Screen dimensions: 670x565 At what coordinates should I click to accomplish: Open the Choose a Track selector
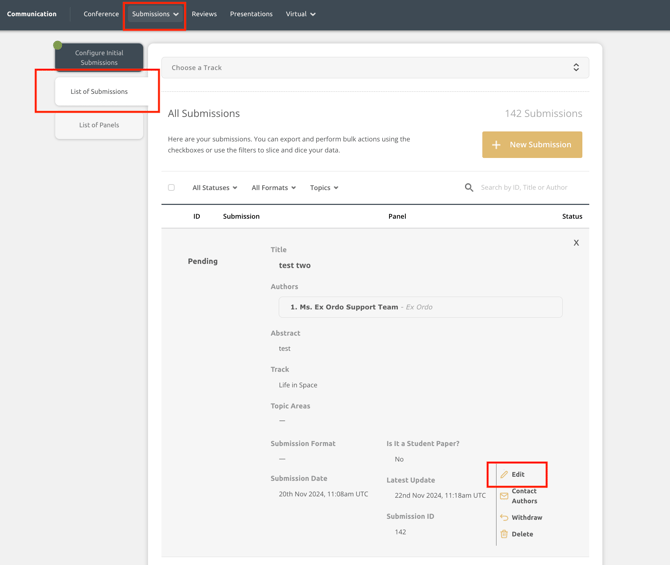click(x=376, y=68)
